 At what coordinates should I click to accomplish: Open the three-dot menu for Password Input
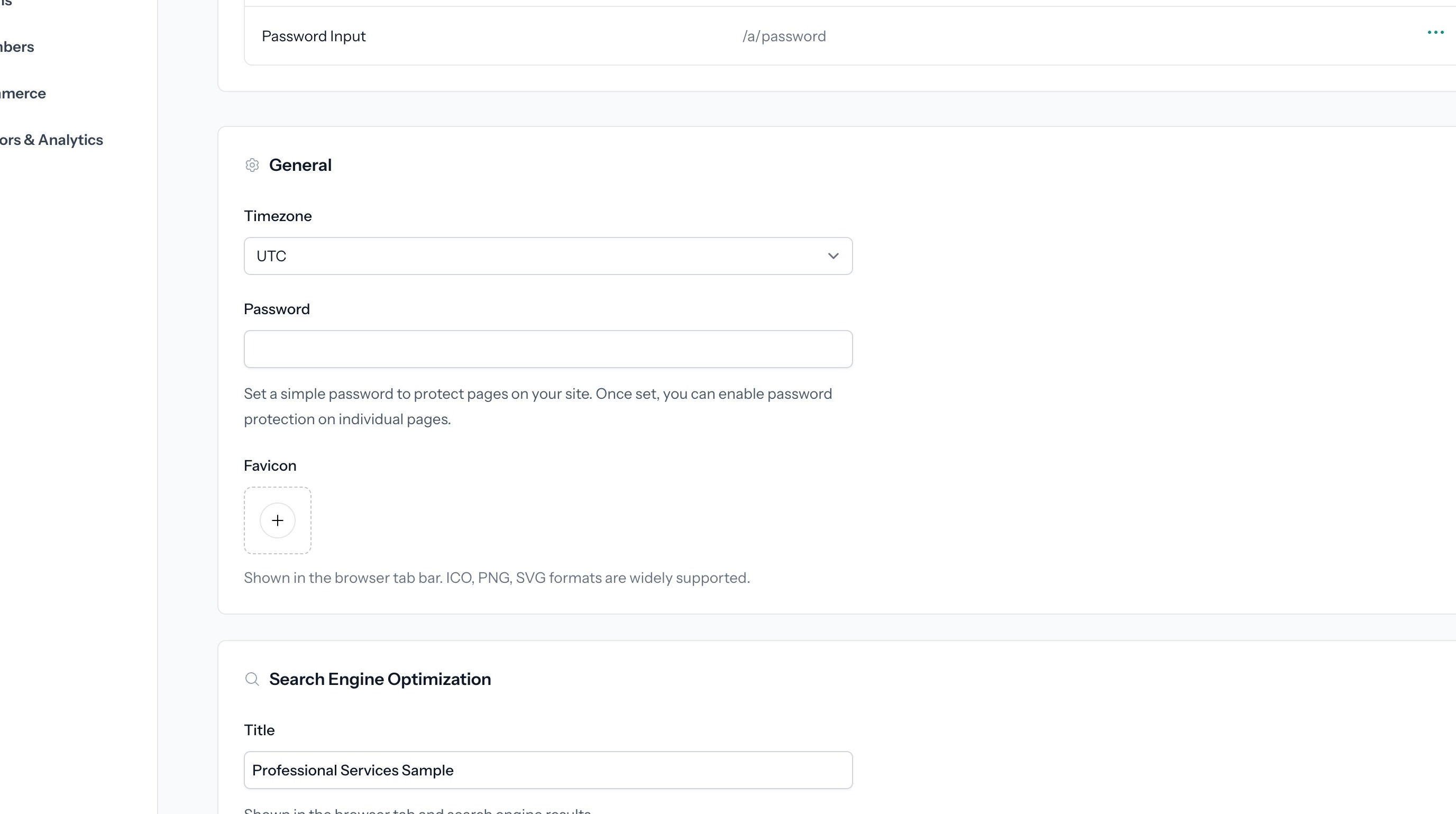(1435, 33)
